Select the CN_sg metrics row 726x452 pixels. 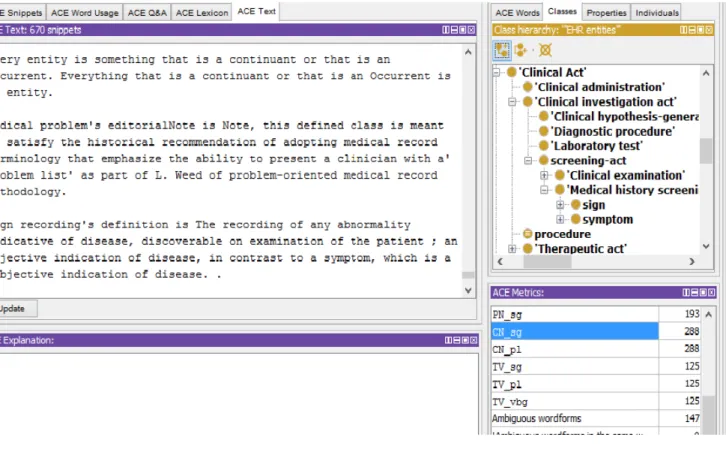click(x=596, y=332)
